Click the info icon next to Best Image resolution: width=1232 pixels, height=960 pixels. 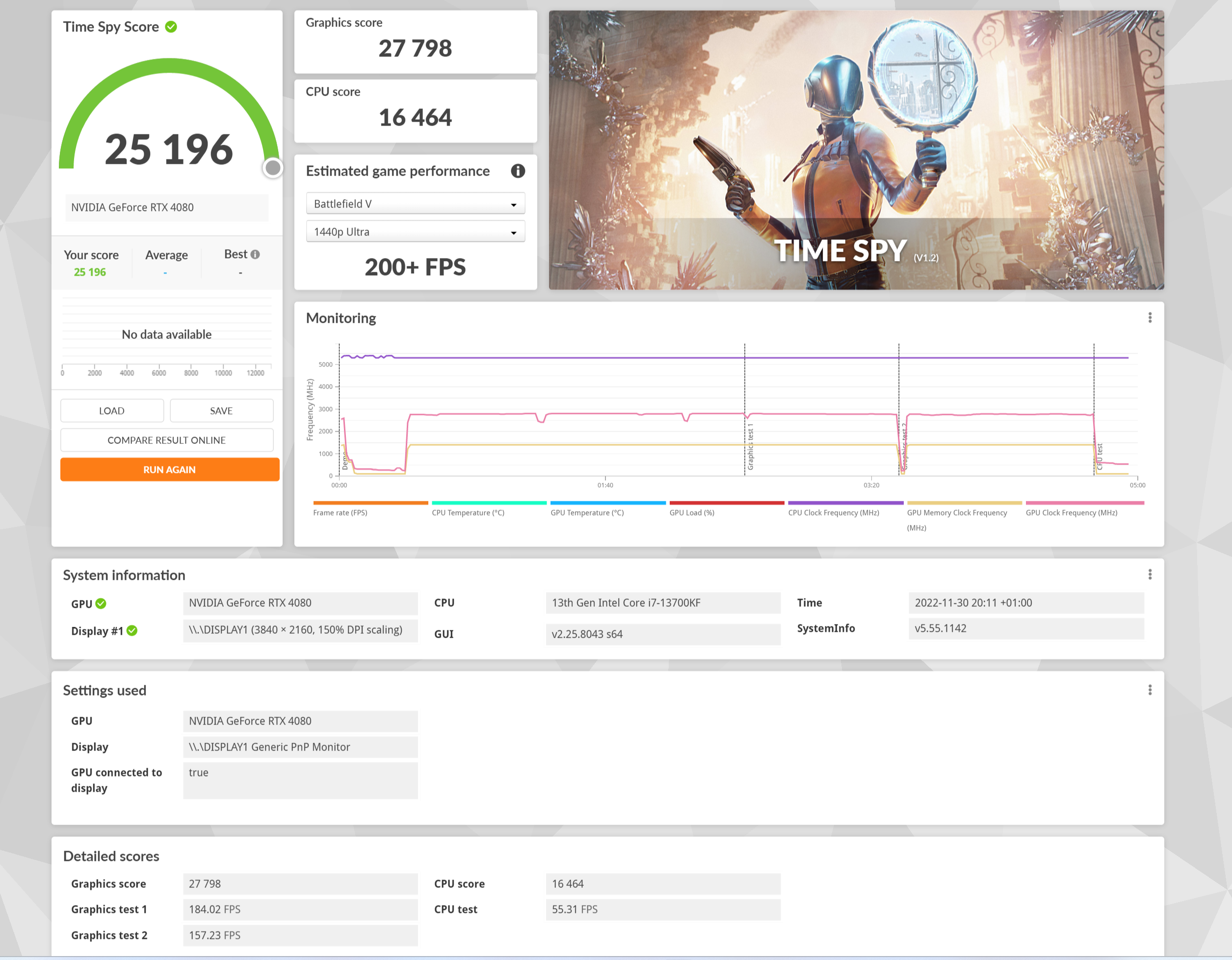tap(255, 255)
